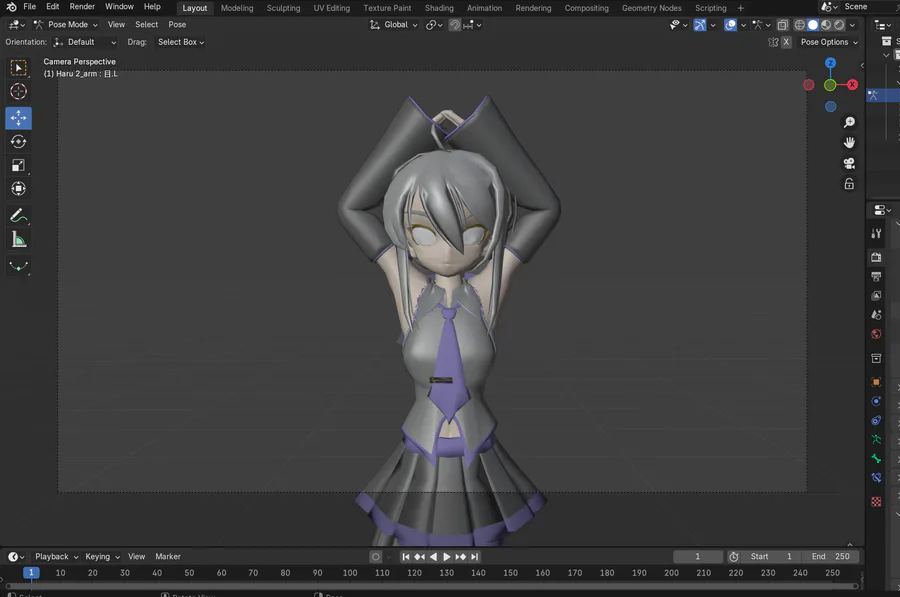
Task: Click the red X axis gizmo ball
Action: 852,85
